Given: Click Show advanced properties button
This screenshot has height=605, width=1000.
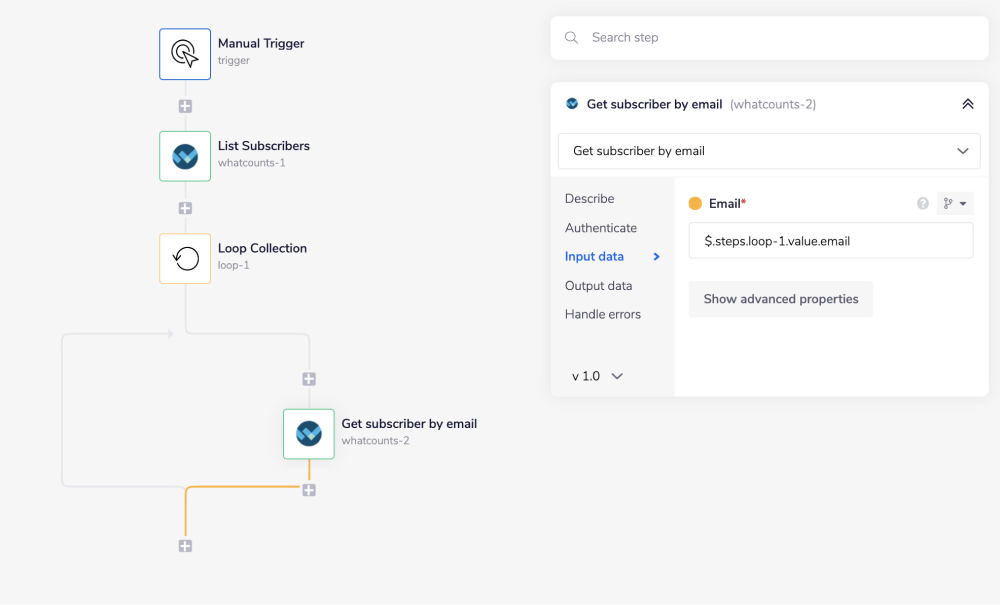Looking at the screenshot, I should 781,299.
